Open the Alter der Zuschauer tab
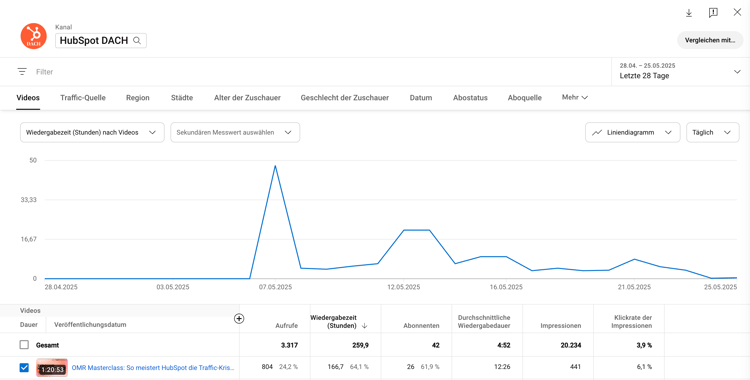Image resolution: width=750 pixels, height=380 pixels. [x=247, y=98]
